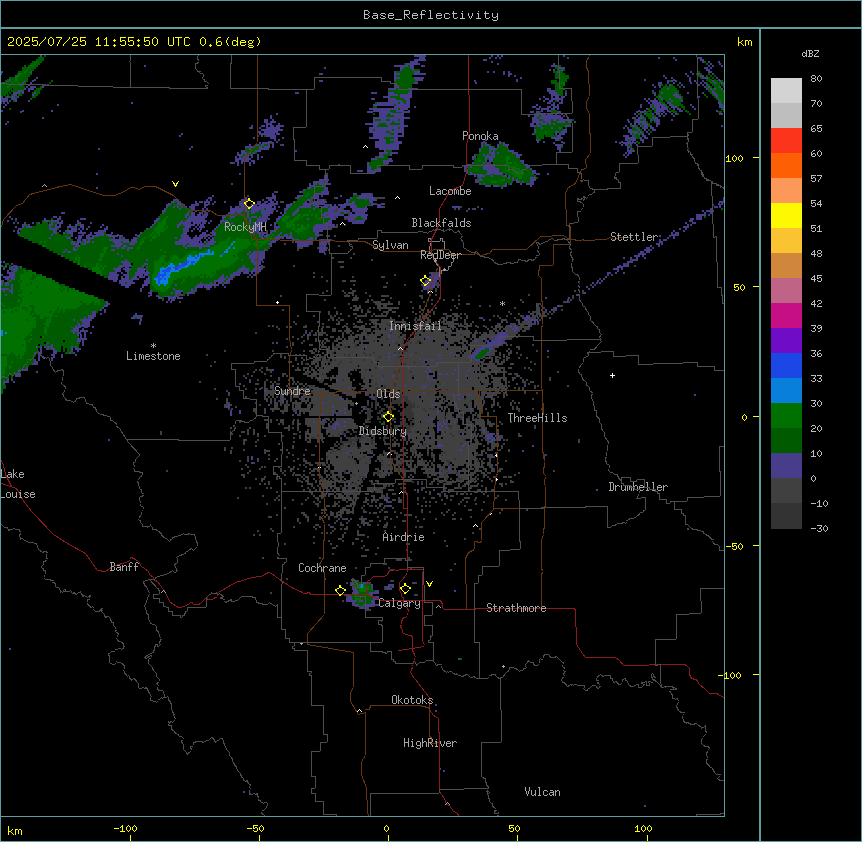The width and height of the screenshot is (862, 842).
Task: Click the bright yellow 51–54 dBZ swatch
Action: (x=786, y=215)
